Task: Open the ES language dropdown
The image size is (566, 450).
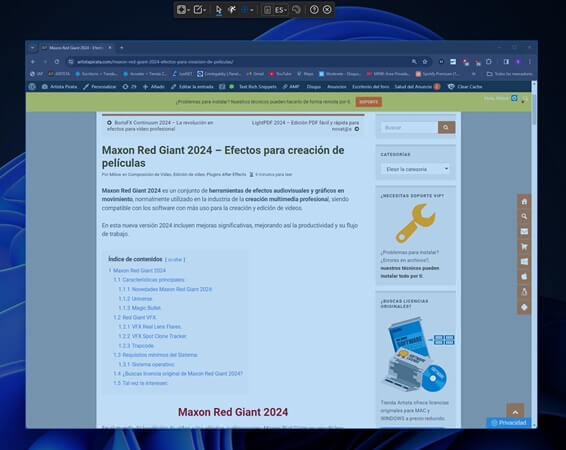Action: click(280, 10)
